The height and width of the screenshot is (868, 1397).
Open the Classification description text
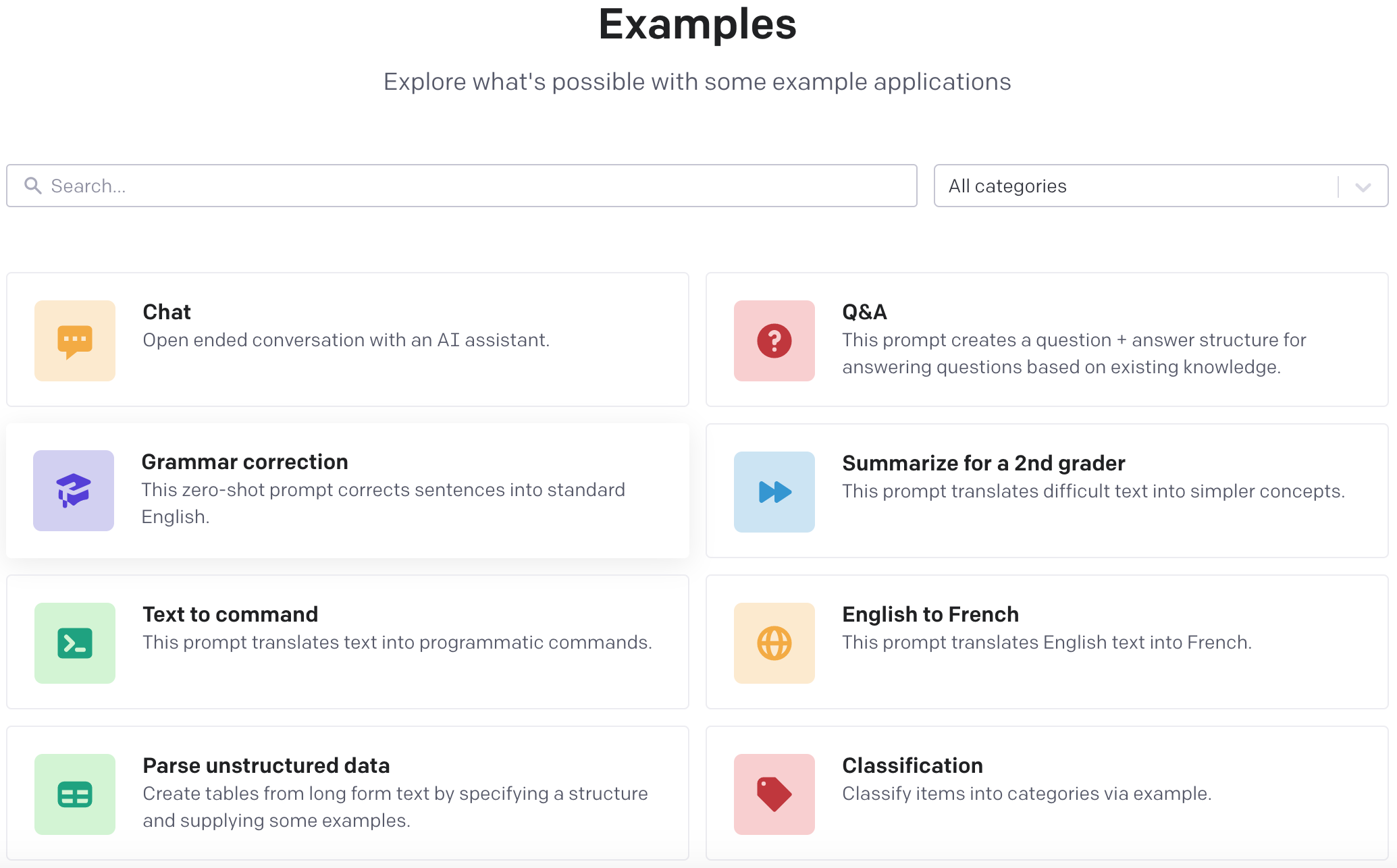(x=1026, y=793)
